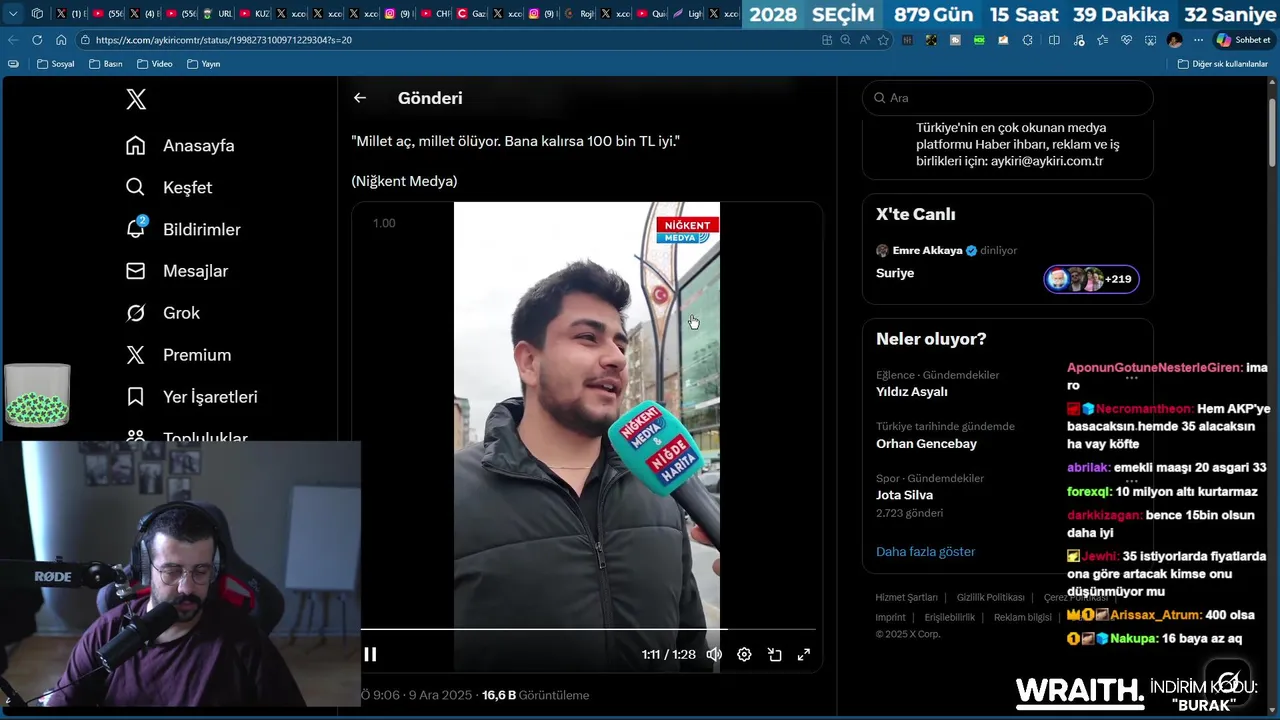Open the Basın bookmarks folder
The height and width of the screenshot is (720, 1280).
105,64
